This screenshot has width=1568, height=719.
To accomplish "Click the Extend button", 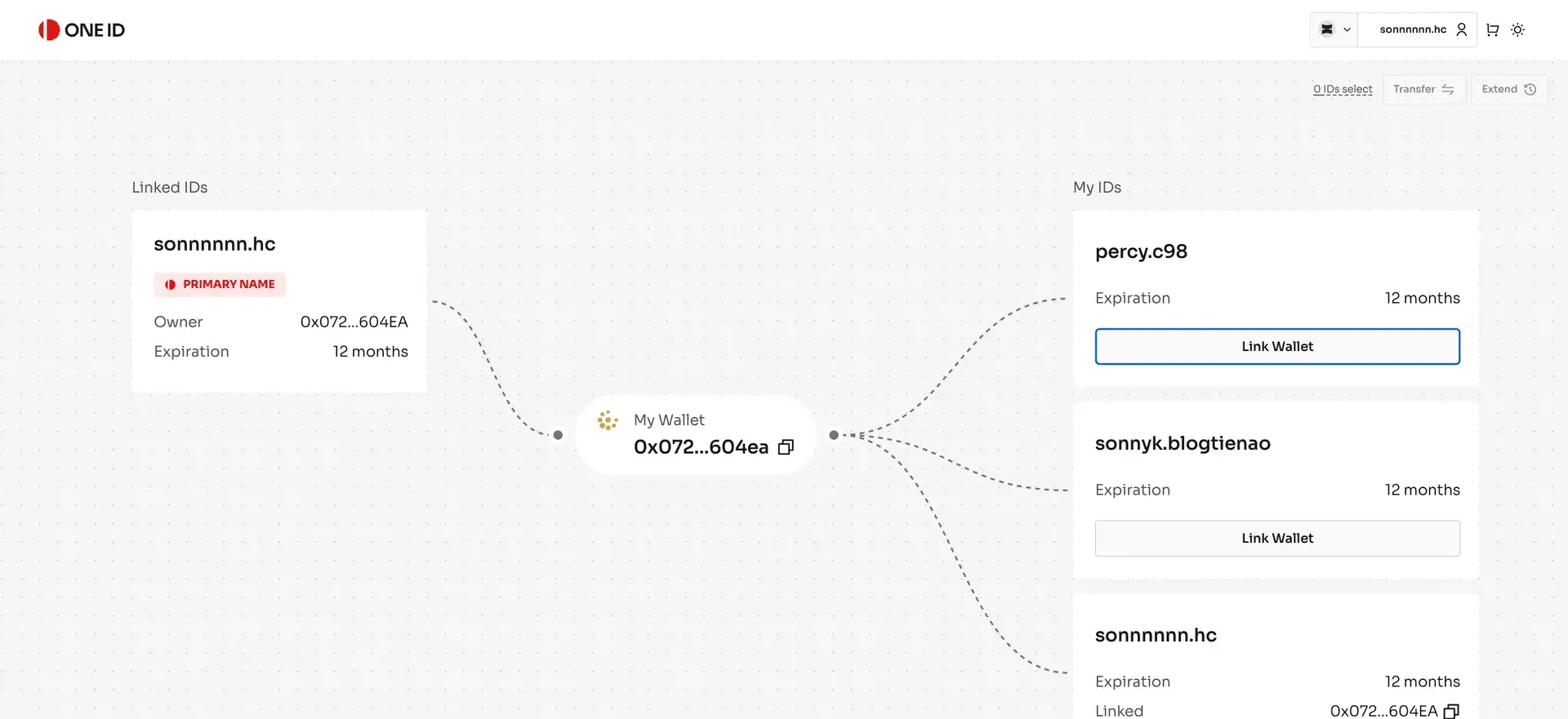I will coord(1508,89).
